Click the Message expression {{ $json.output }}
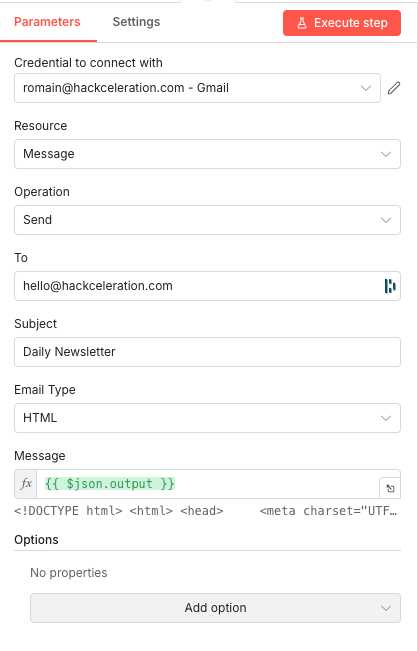The height and width of the screenshot is (651, 418). pyautogui.click(x=110, y=484)
